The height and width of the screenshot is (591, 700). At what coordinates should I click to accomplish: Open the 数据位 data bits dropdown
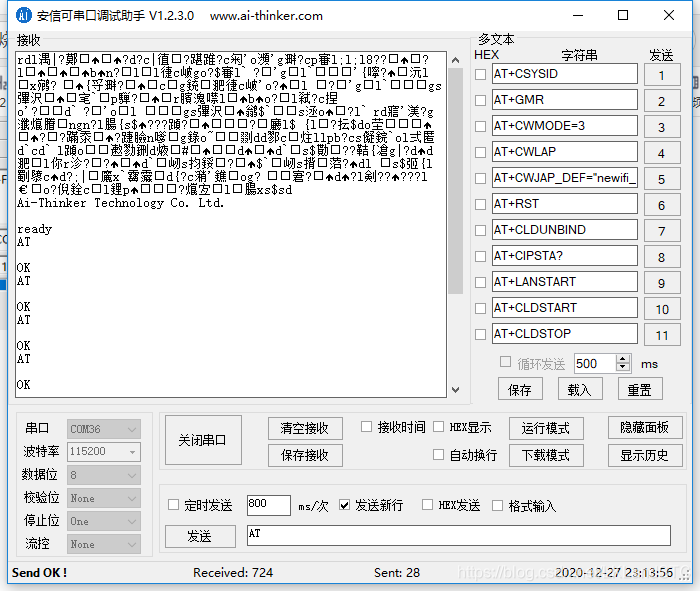click(104, 475)
